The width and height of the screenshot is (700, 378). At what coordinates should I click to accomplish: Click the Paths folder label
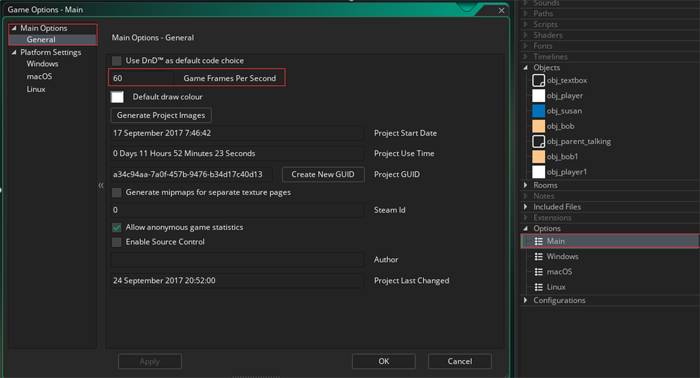[543, 13]
